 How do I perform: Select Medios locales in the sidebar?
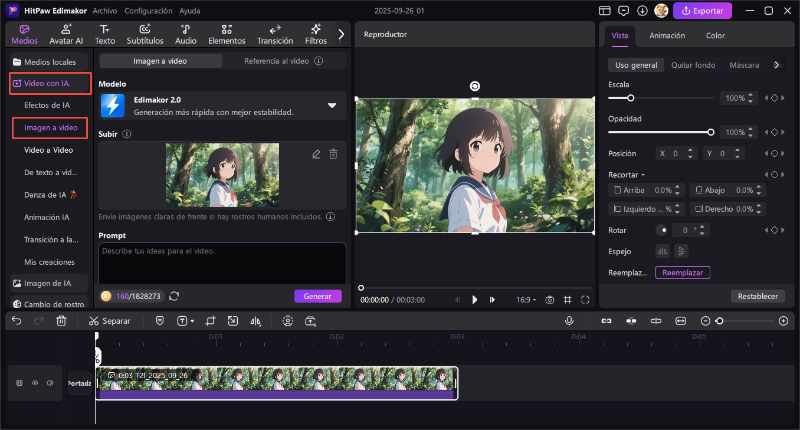[49, 62]
